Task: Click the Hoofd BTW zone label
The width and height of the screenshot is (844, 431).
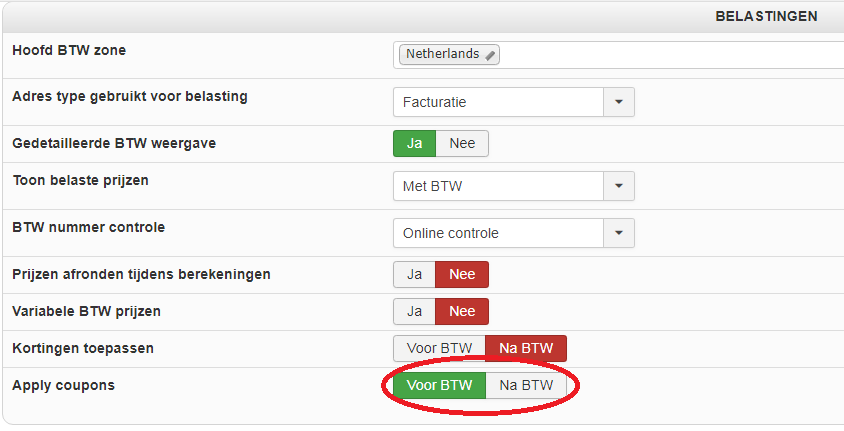Action: point(69,51)
